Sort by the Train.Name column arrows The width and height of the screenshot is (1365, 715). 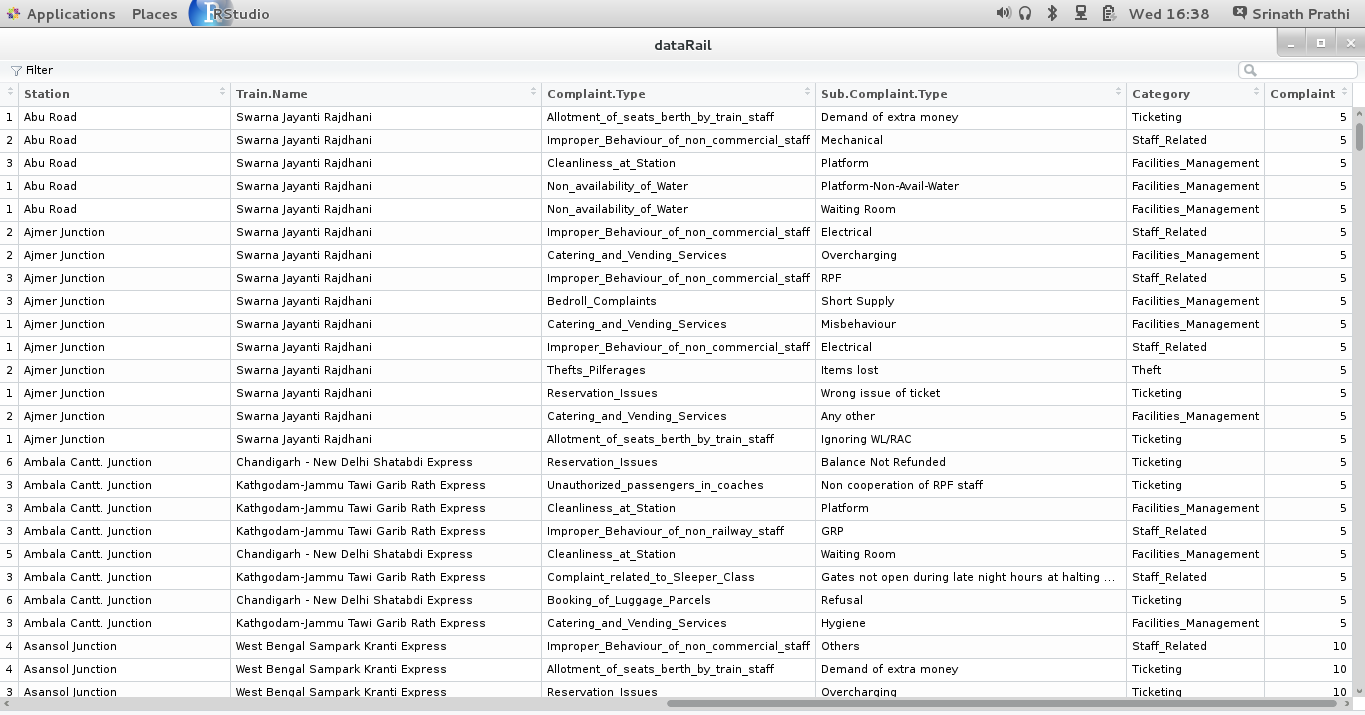point(533,93)
